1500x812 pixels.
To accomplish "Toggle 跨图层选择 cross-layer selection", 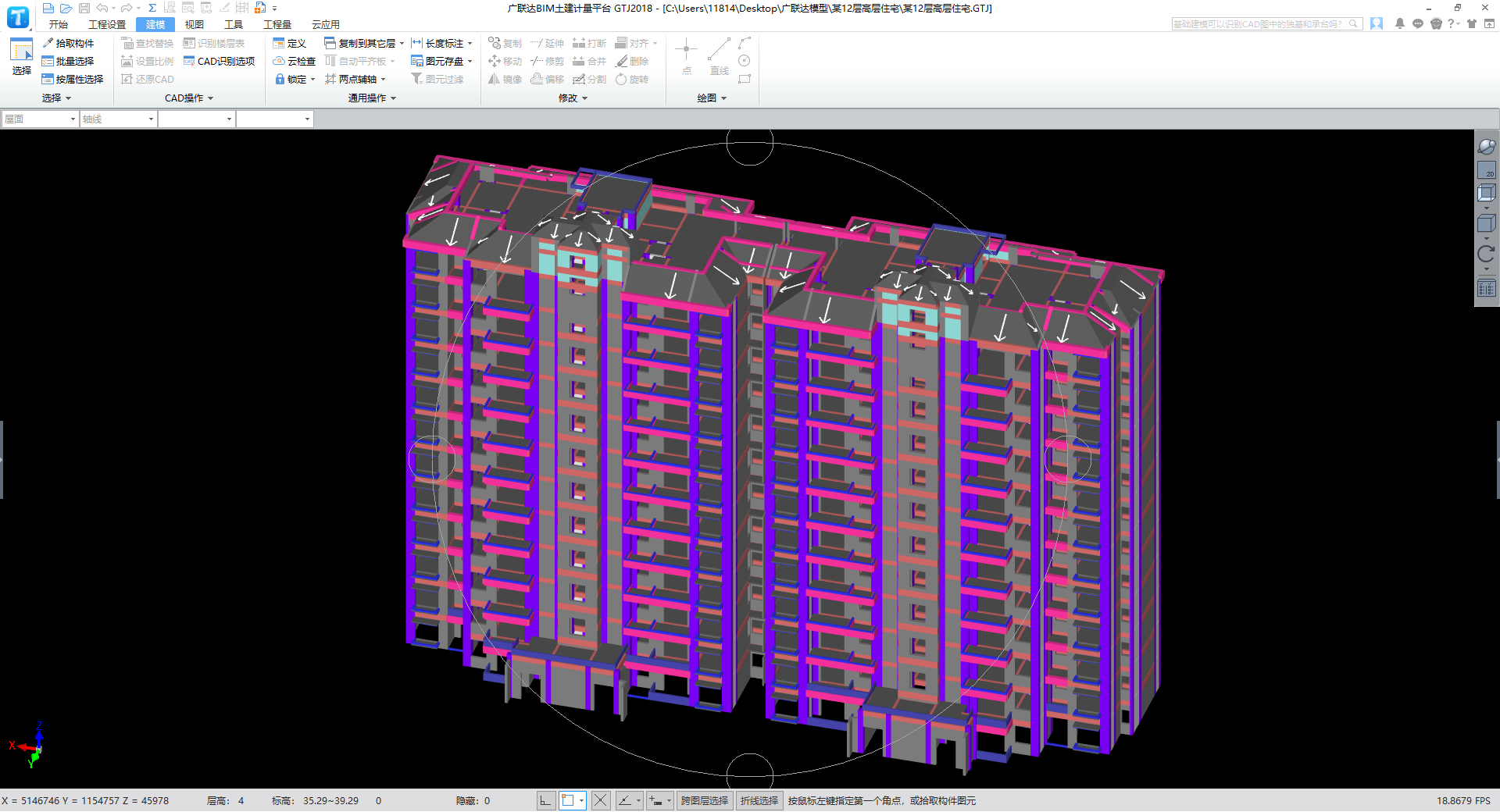I will point(704,800).
